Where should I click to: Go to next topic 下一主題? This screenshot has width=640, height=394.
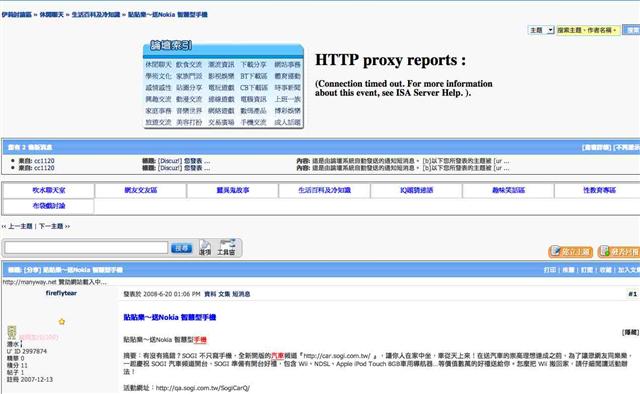(51, 226)
